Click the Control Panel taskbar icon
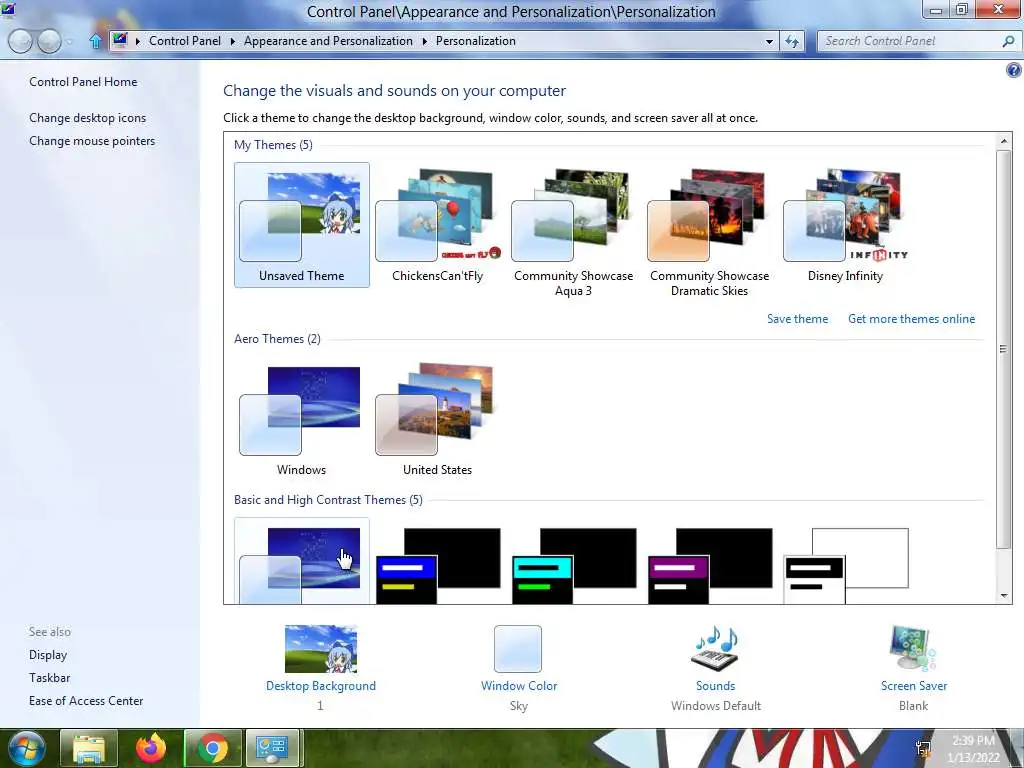The width and height of the screenshot is (1024, 768). point(272,748)
